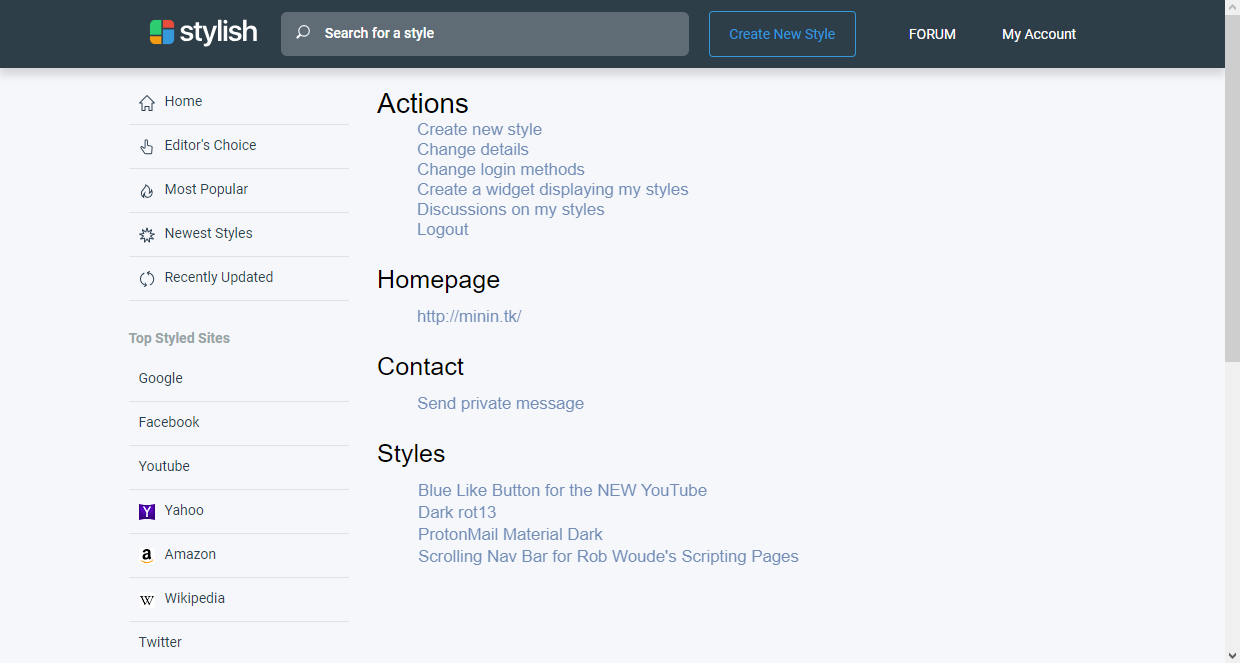Open Scrolling Nav Bar for Rob Woude's style

(x=608, y=556)
